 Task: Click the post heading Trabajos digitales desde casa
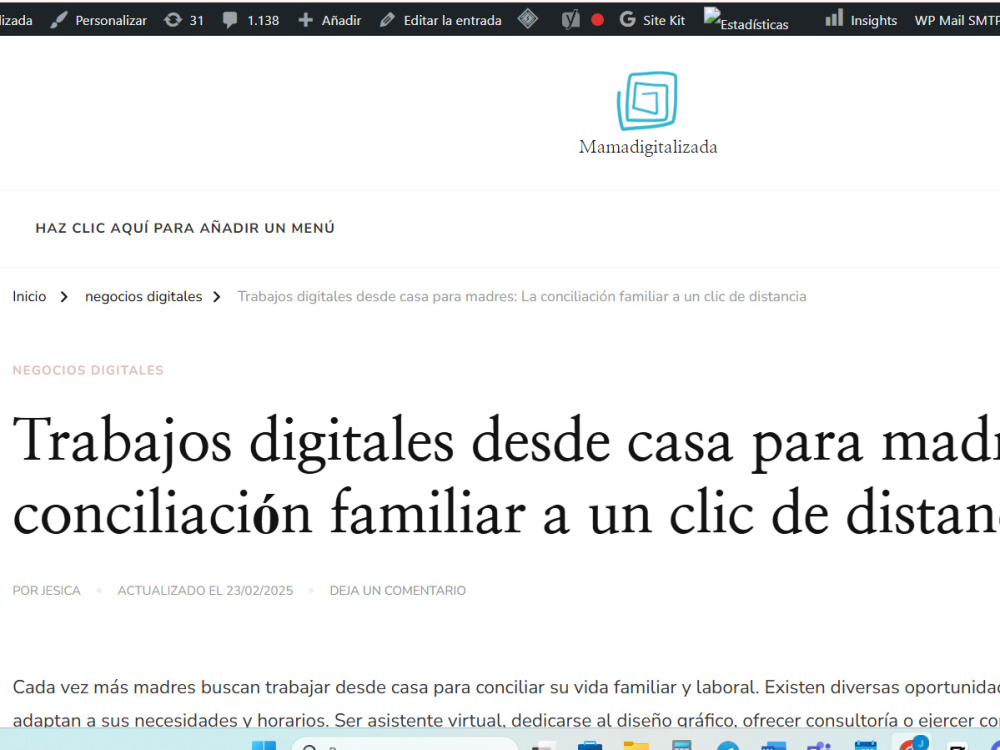(x=506, y=476)
